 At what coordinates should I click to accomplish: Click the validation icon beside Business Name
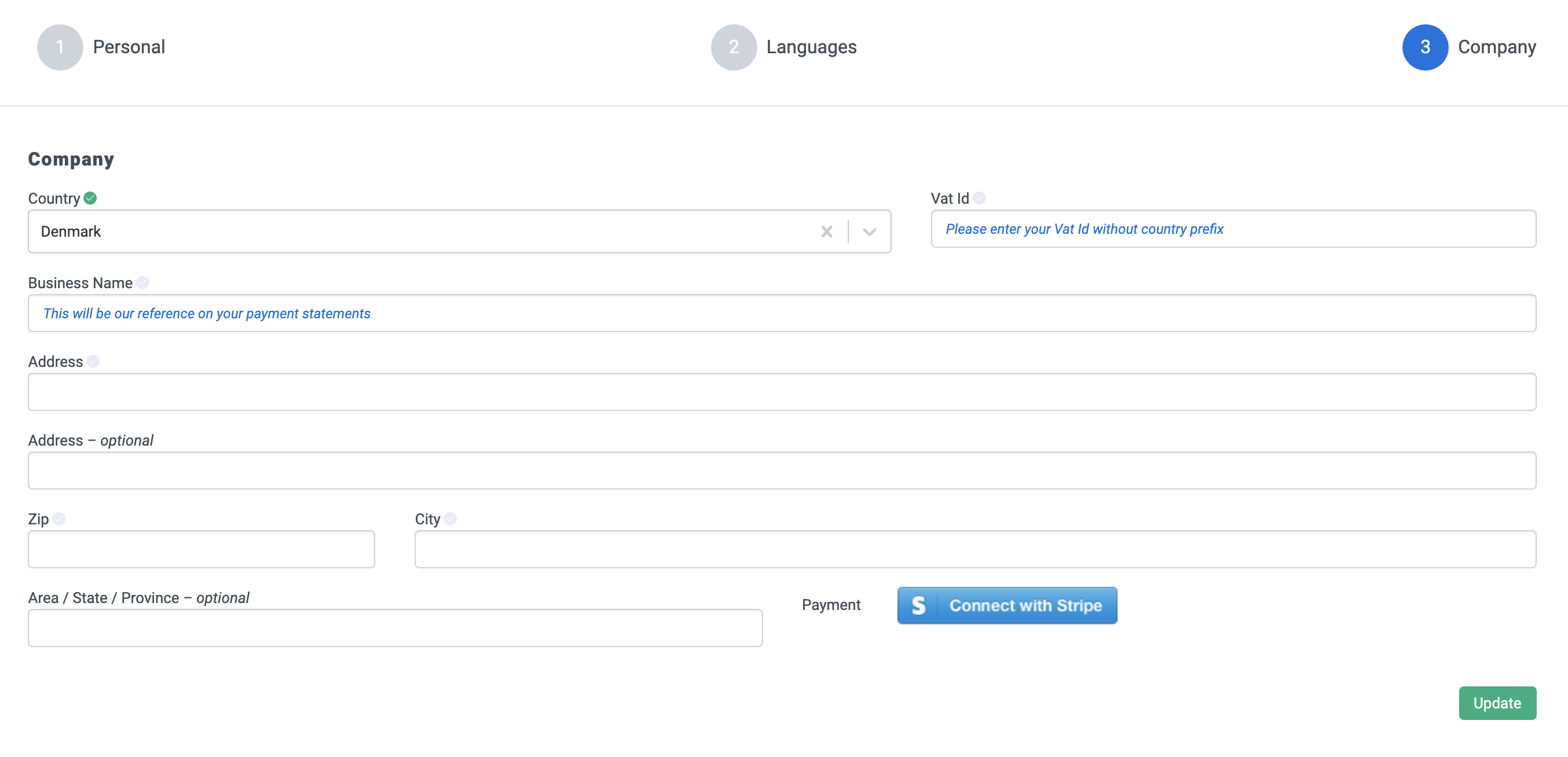(x=142, y=283)
